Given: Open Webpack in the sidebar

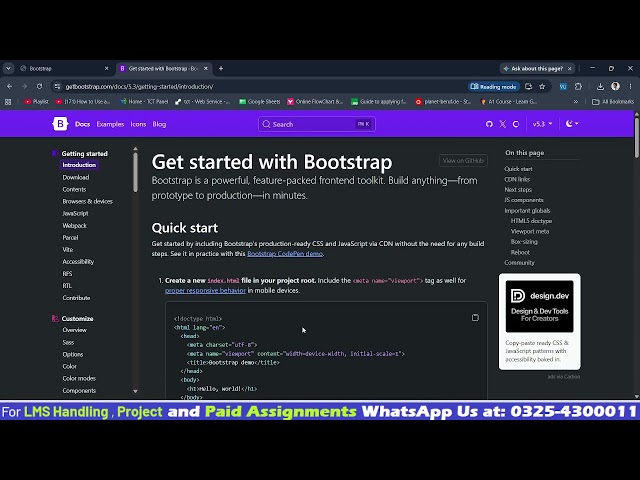Looking at the screenshot, I should pos(74,225).
